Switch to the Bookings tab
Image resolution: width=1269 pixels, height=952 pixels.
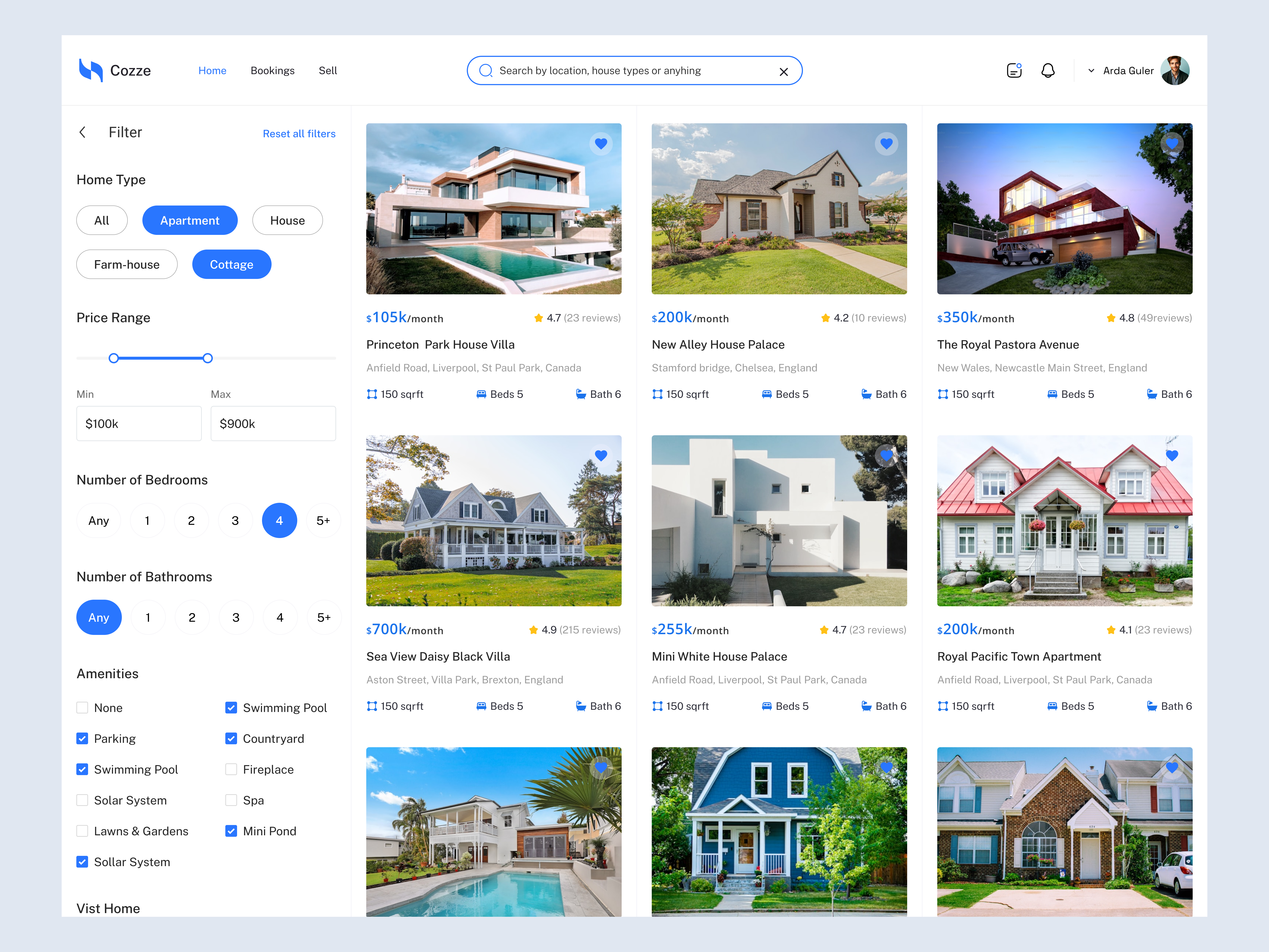(273, 70)
